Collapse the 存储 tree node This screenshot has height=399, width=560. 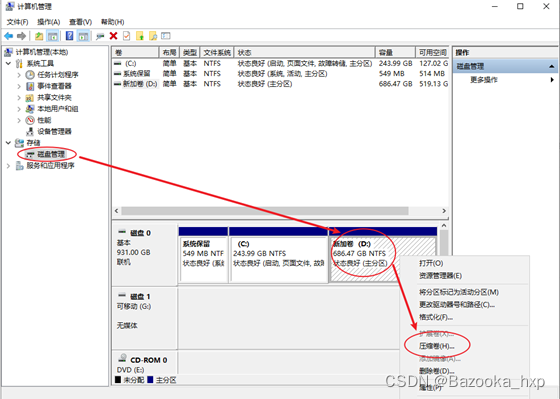(x=9, y=143)
